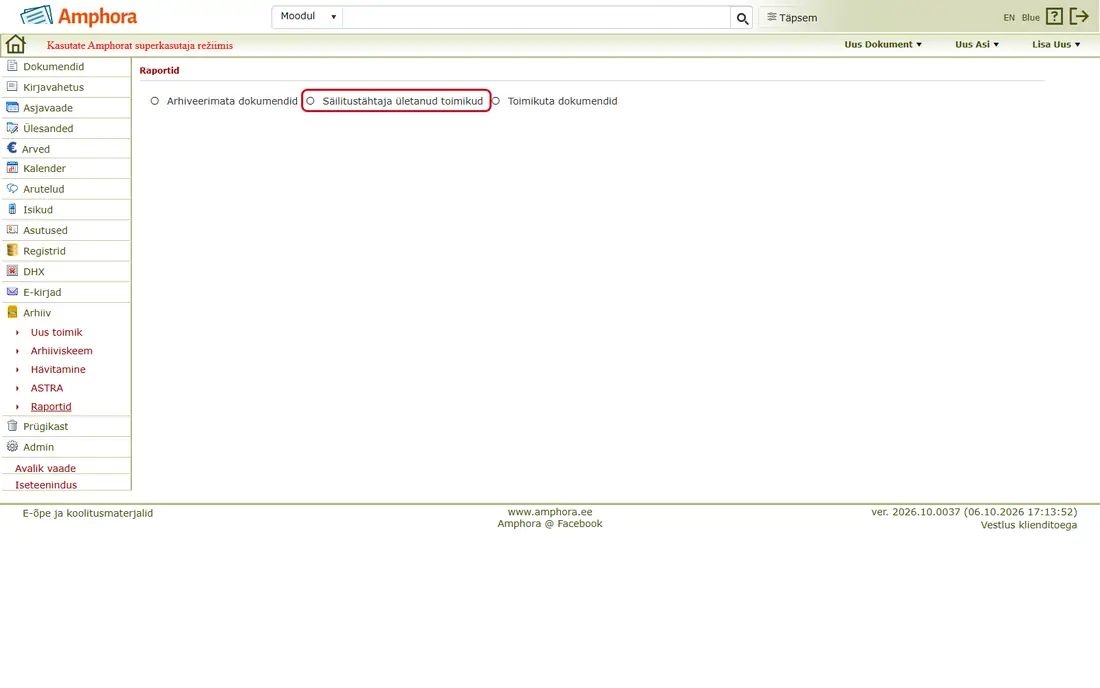Open Arhiiviskeem under Arhiiv
1100x688 pixels.
coord(61,351)
